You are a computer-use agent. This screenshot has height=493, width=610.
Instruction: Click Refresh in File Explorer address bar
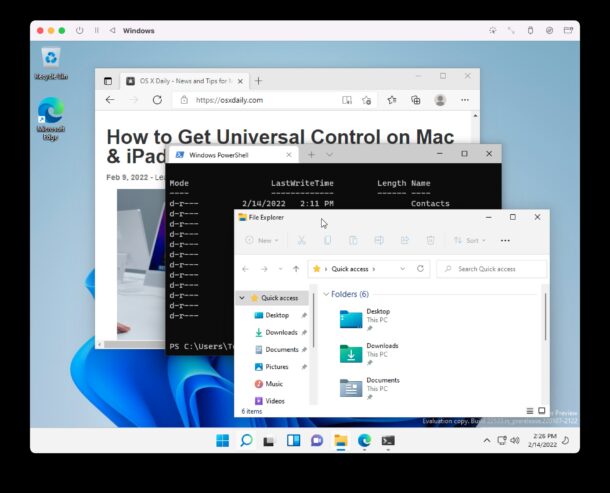pyautogui.click(x=421, y=269)
